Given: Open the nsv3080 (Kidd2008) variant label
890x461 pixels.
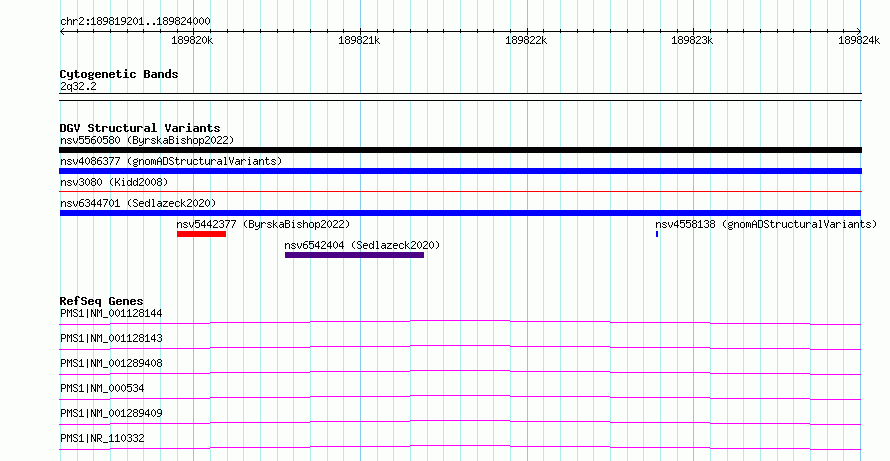Looking at the screenshot, I should click(x=114, y=182).
